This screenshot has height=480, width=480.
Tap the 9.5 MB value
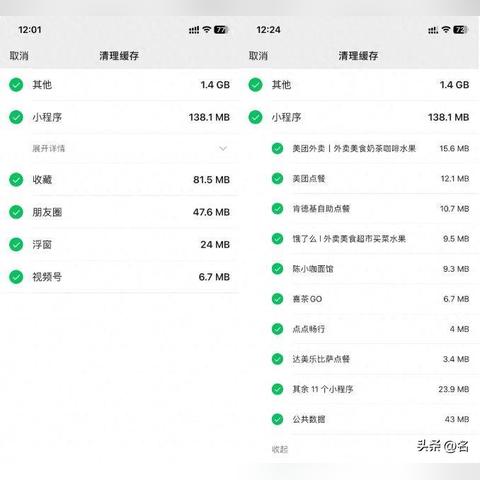456,239
